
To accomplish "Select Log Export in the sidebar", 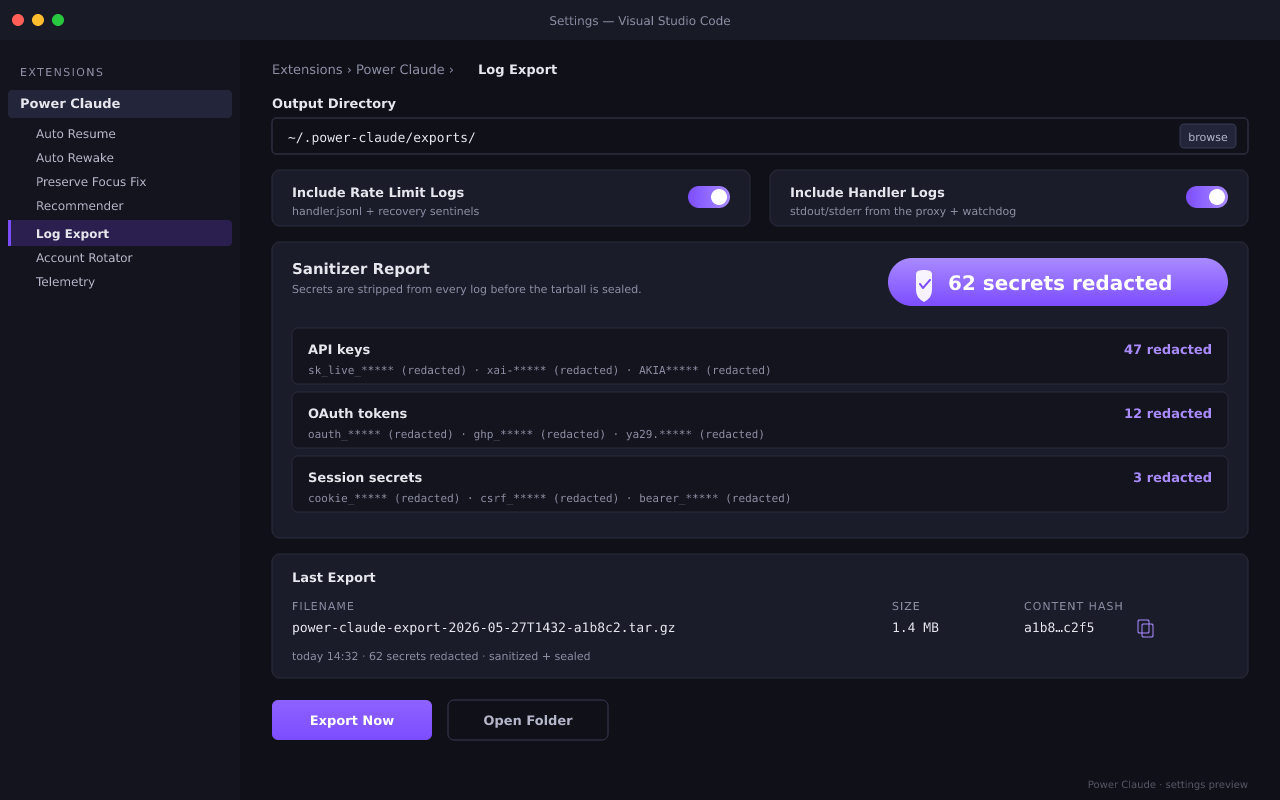I will click(x=120, y=233).
